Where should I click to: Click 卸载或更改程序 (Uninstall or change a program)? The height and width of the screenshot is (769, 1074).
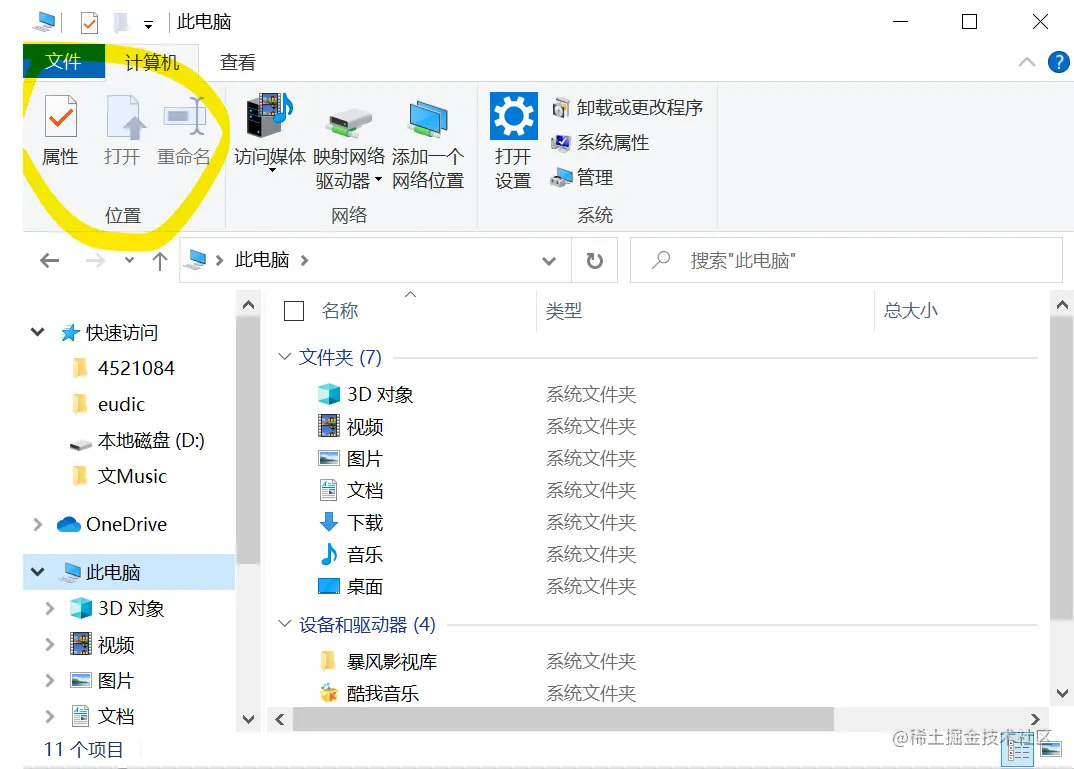pyautogui.click(x=626, y=108)
